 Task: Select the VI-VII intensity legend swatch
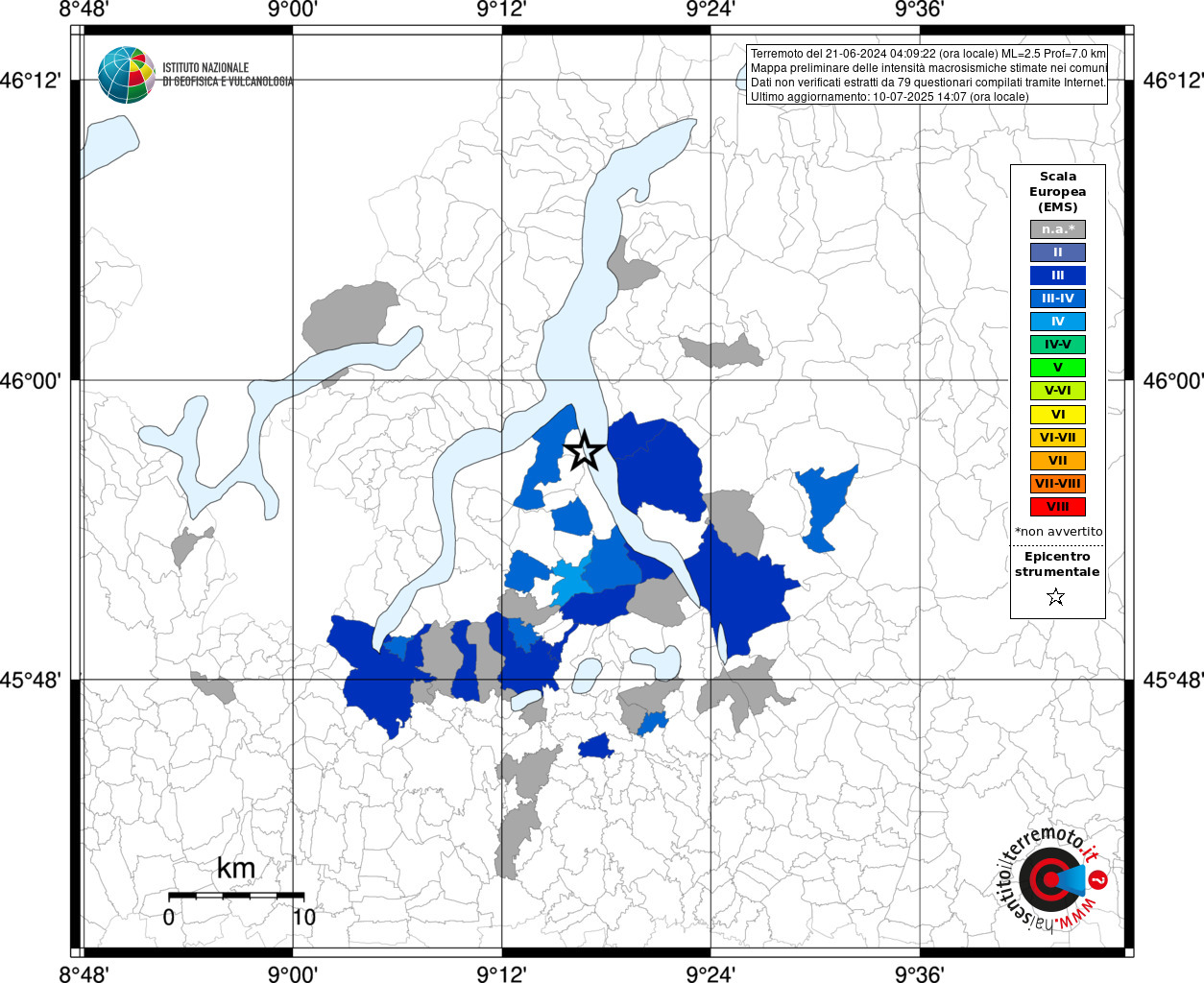click(x=1057, y=438)
